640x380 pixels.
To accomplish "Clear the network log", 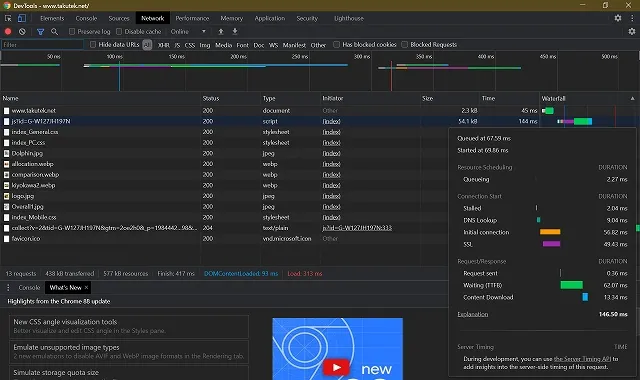I will point(22,31).
